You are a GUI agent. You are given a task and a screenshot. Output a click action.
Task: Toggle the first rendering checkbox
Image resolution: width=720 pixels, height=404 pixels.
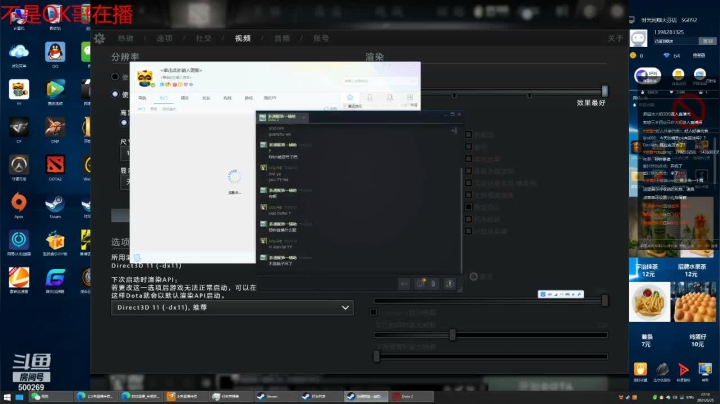click(x=468, y=135)
